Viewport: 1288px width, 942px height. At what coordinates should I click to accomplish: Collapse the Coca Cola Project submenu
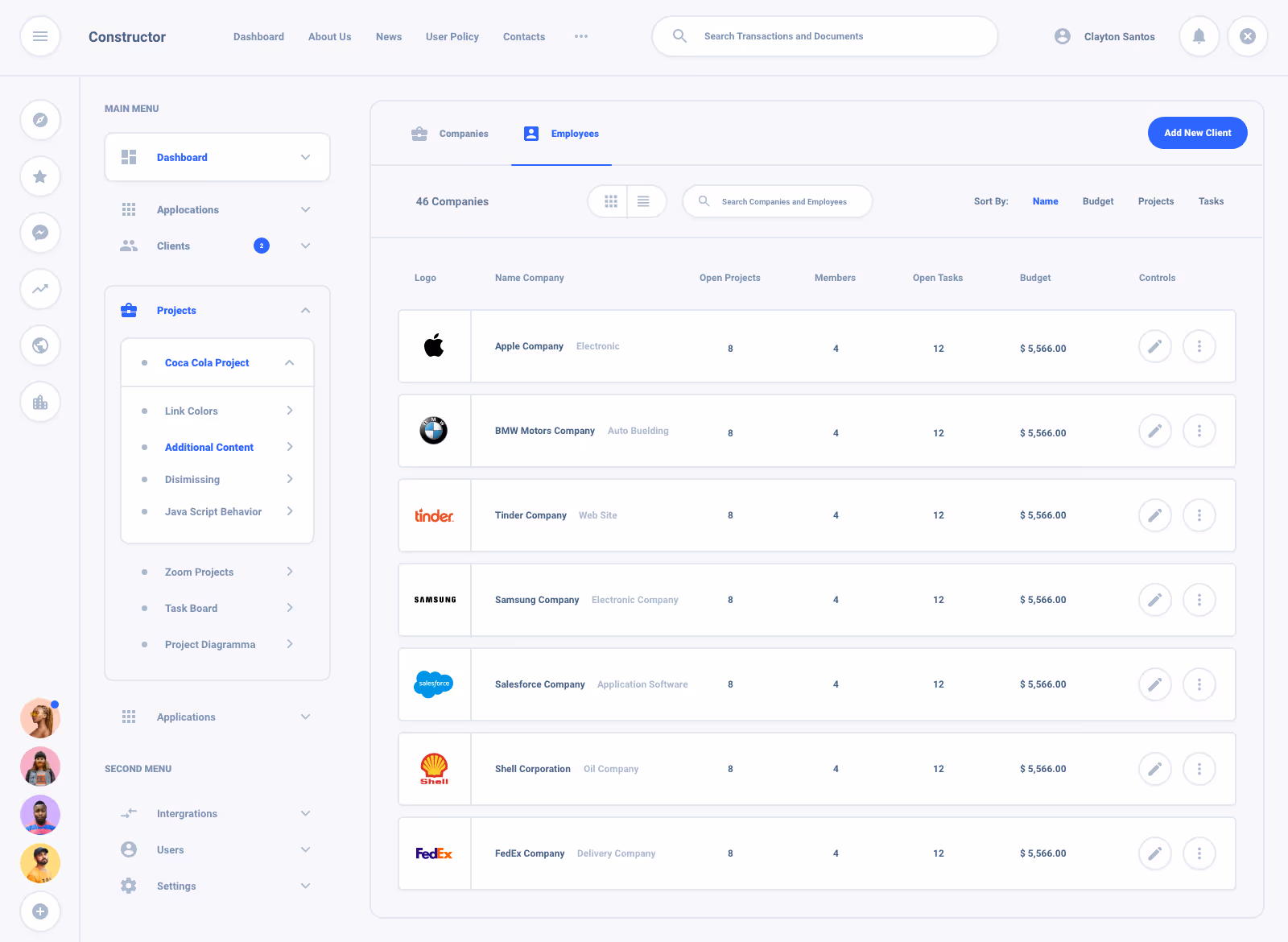tap(289, 362)
